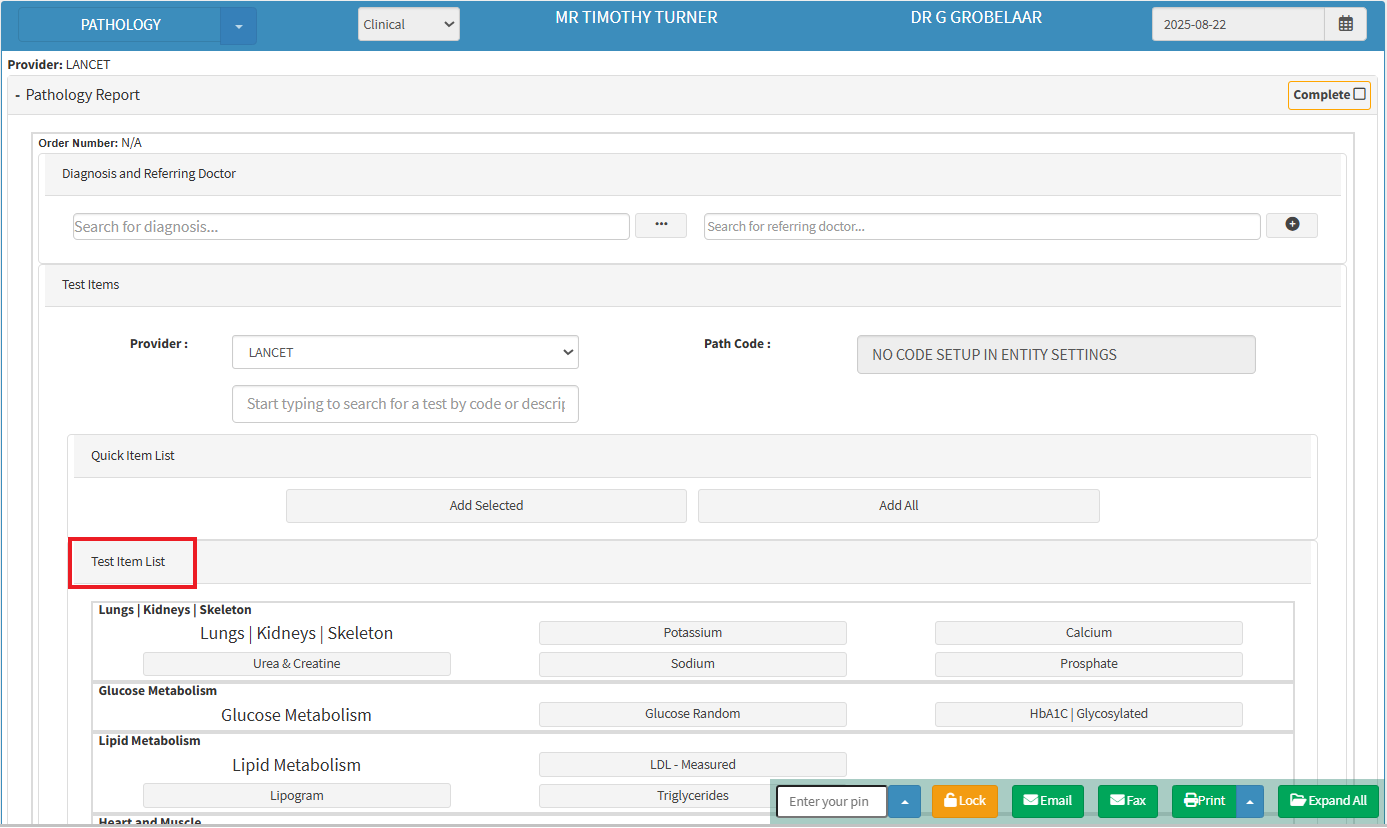The height and width of the screenshot is (828, 1387).
Task: Click Expand All folder button
Action: [x=1327, y=801]
